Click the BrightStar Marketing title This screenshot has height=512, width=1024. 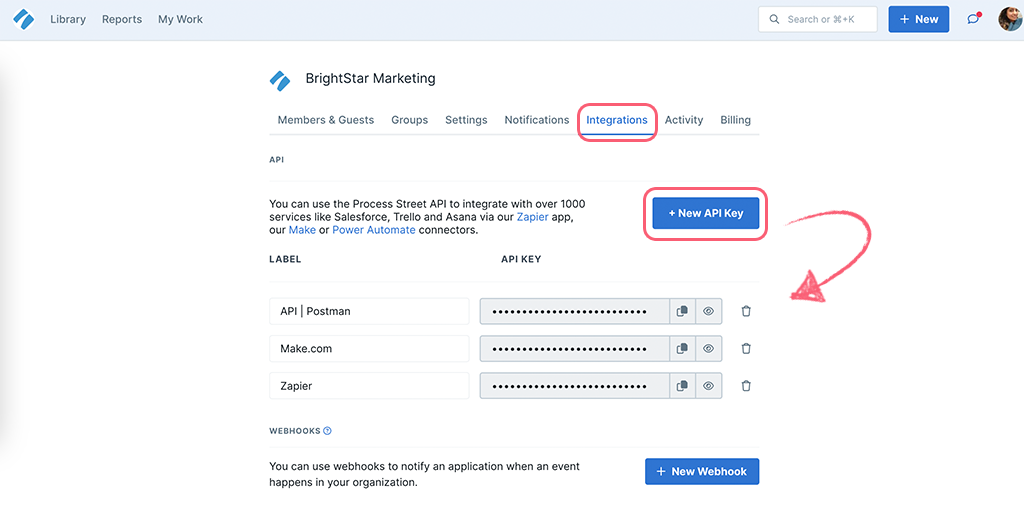point(370,79)
